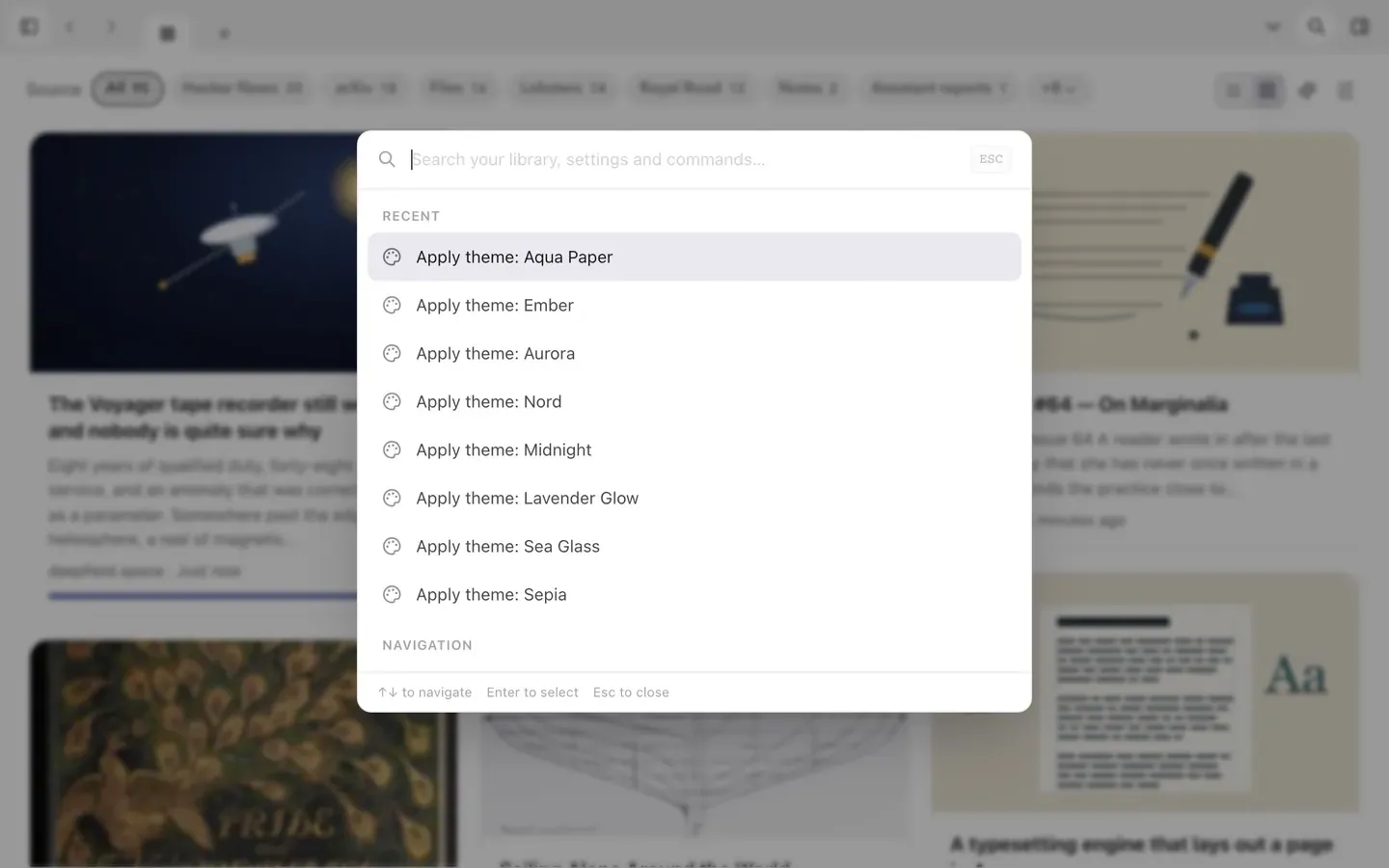Click the rightmost icon in the filter bar
The image size is (1389, 868).
(1346, 91)
